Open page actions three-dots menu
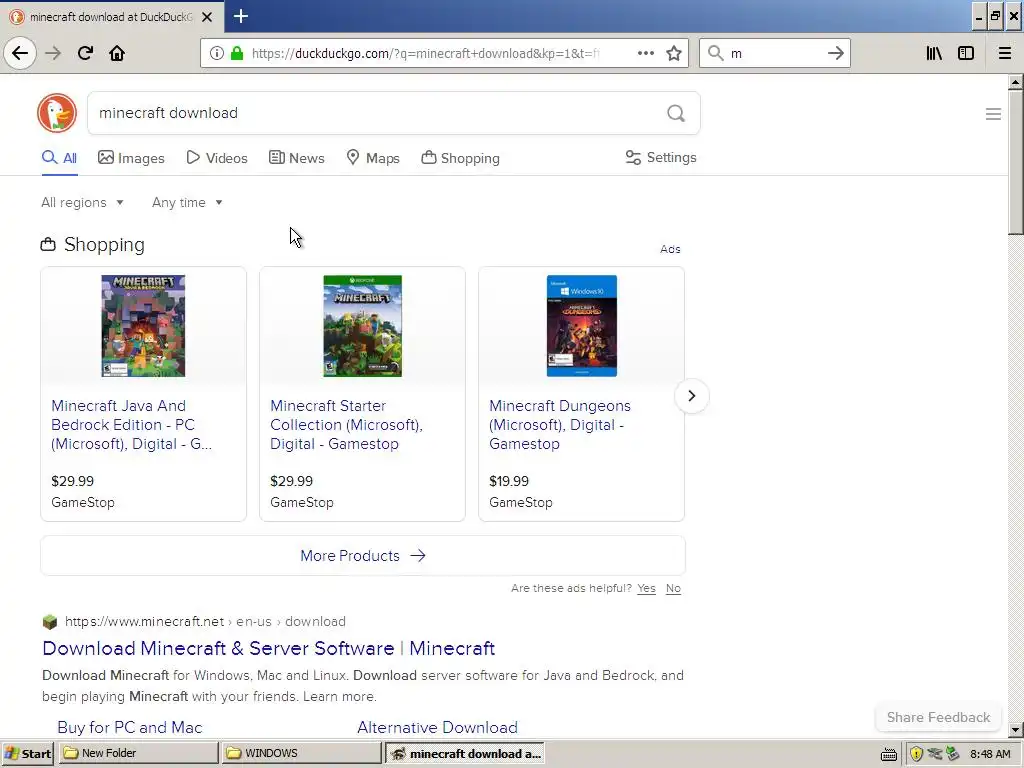The image size is (1024, 768). pyautogui.click(x=645, y=53)
